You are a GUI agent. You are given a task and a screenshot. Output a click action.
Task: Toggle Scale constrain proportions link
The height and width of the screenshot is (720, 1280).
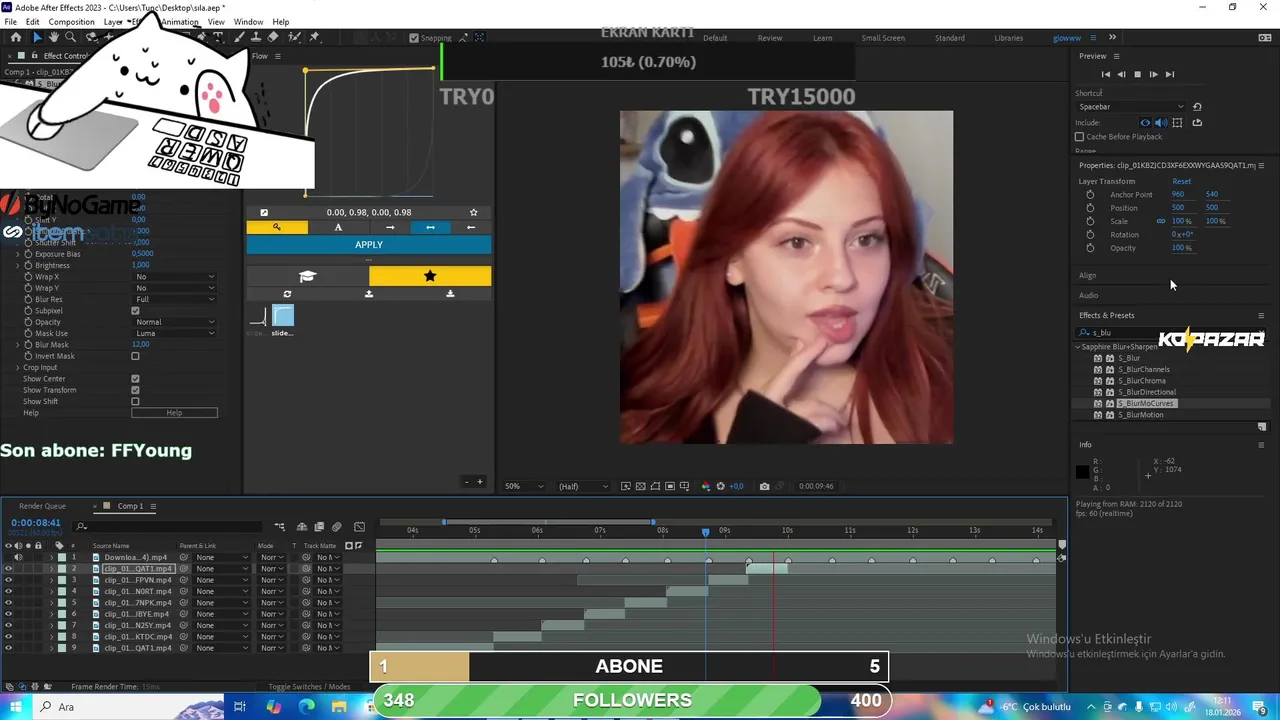tap(1161, 221)
